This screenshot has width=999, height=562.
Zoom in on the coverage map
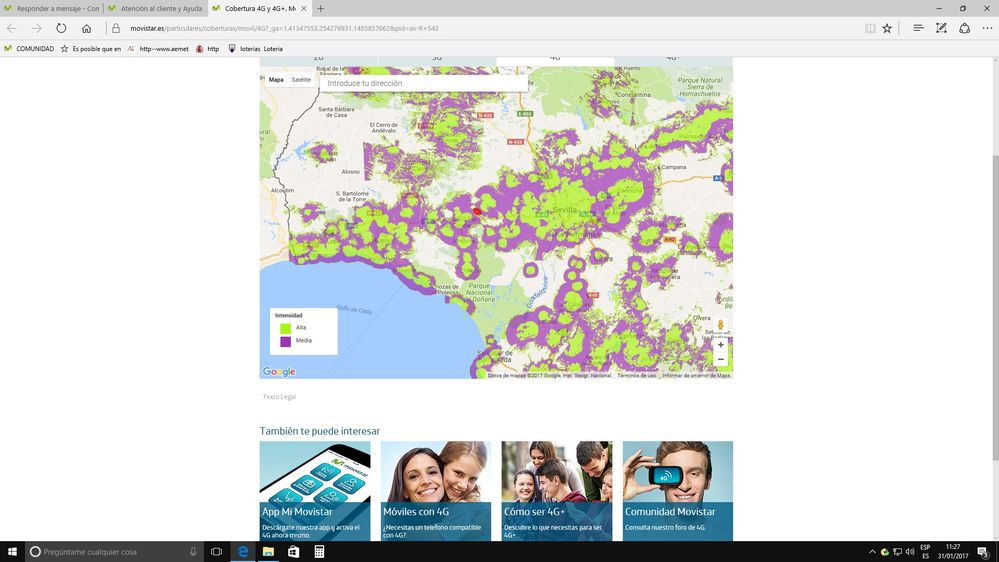tap(720, 345)
